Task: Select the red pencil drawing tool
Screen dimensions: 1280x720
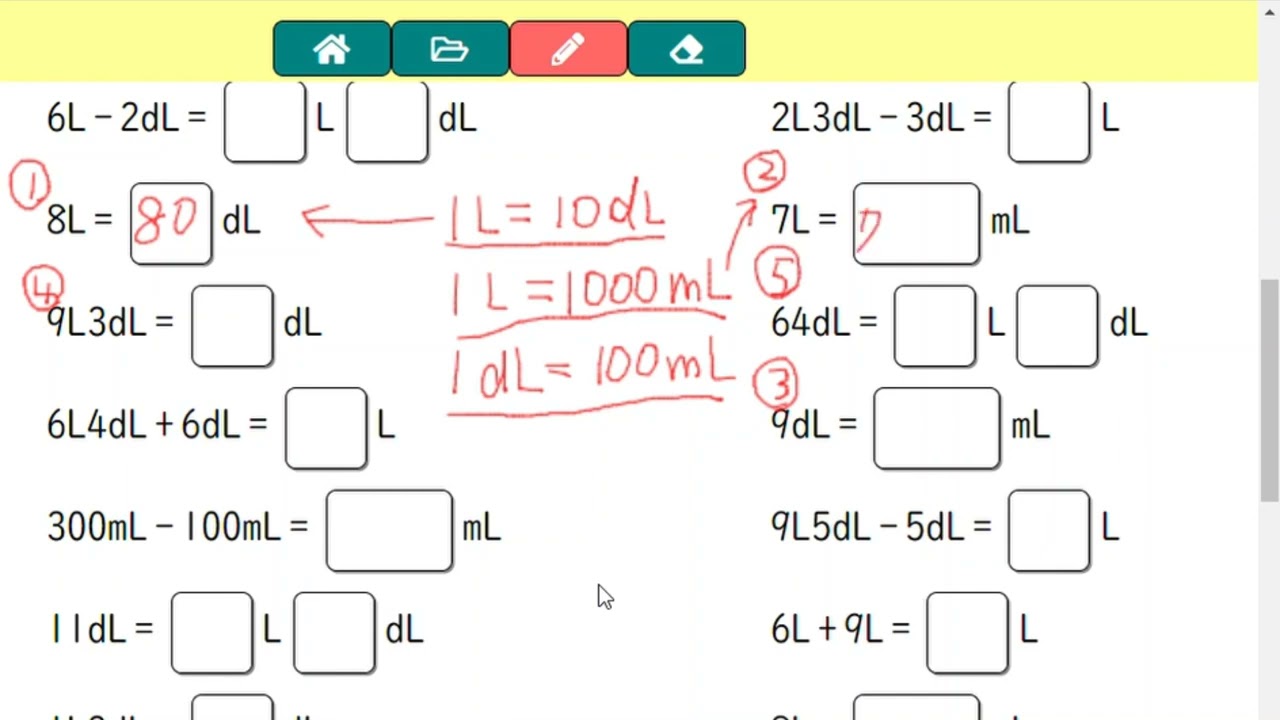Action: (x=568, y=49)
